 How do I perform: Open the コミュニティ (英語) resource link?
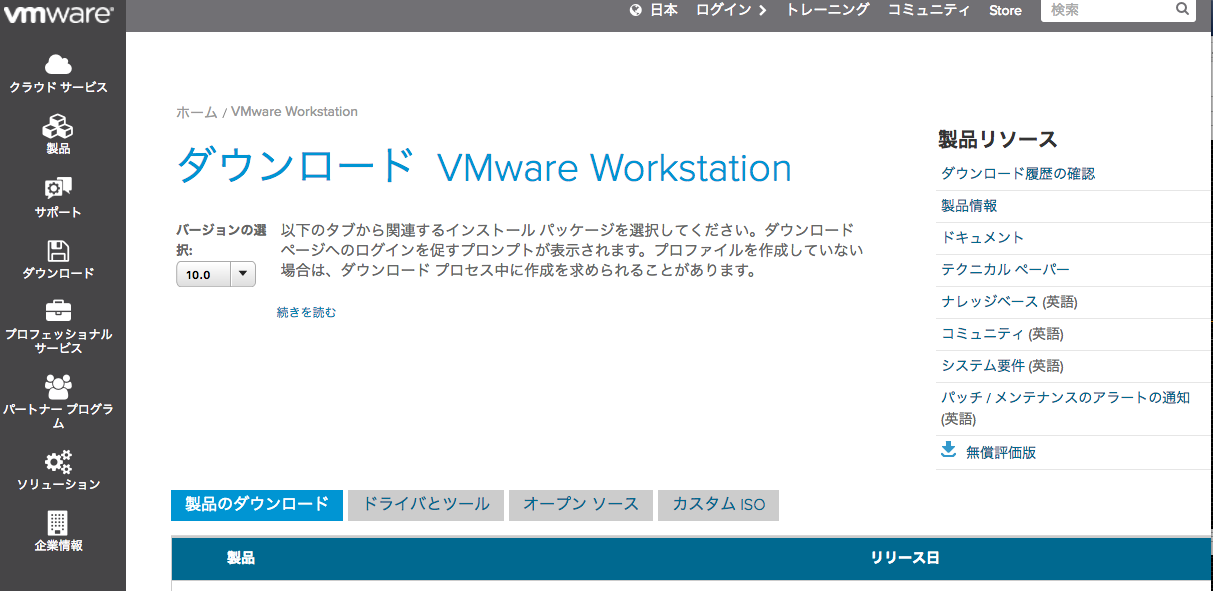[x=1002, y=333]
